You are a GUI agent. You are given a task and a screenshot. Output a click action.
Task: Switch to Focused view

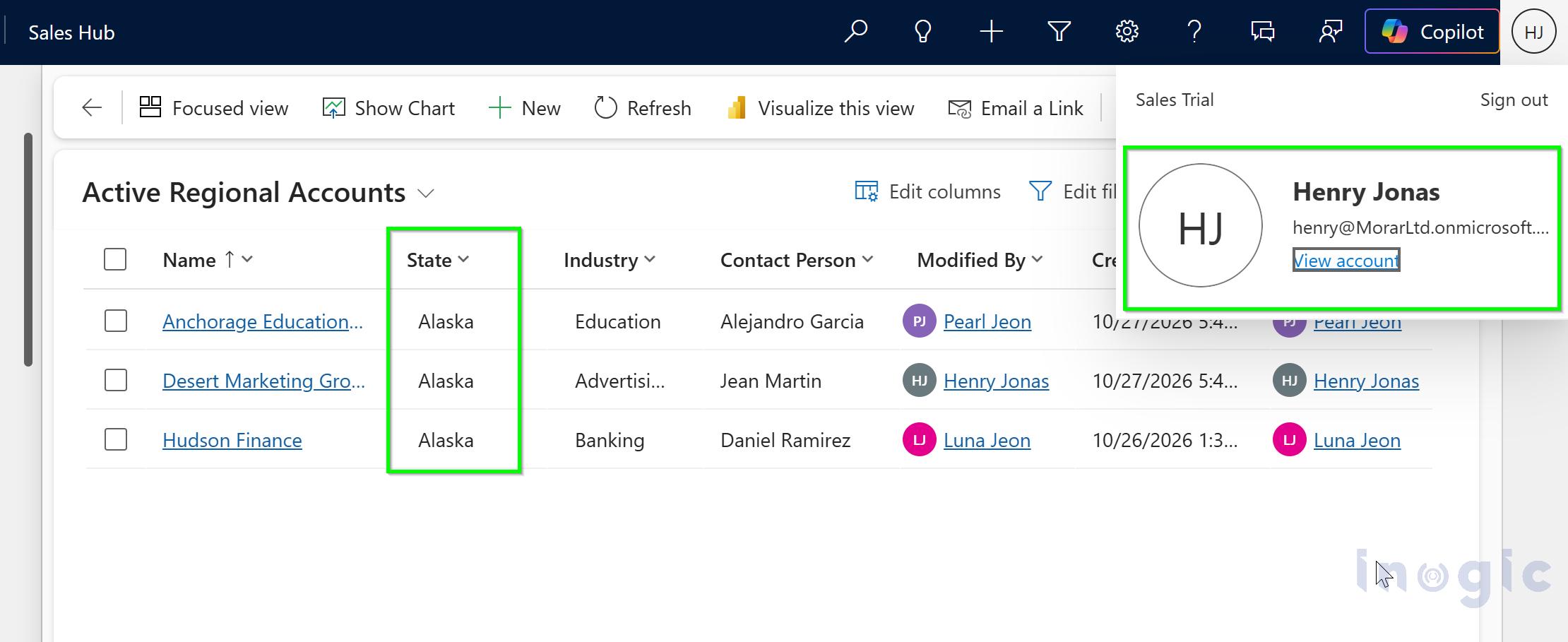click(214, 108)
